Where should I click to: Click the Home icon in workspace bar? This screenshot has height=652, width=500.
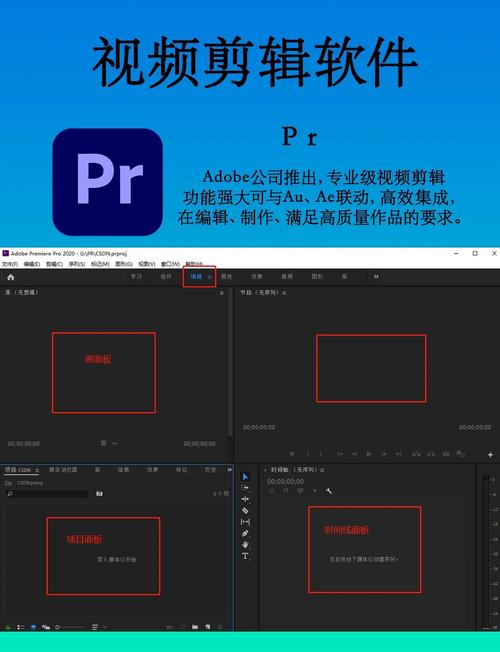[x=11, y=277]
